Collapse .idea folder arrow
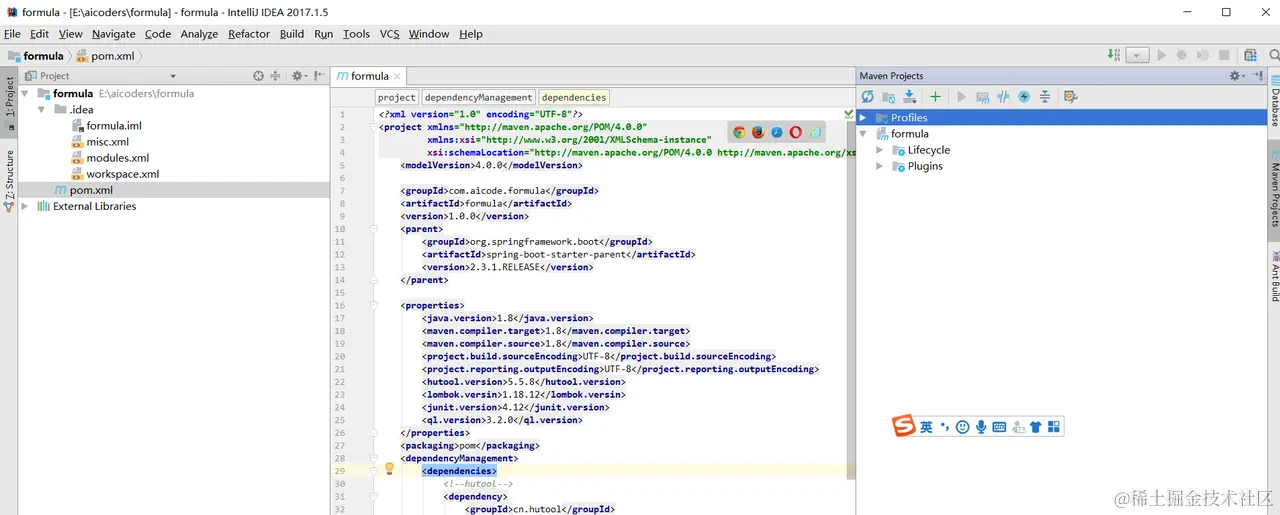This screenshot has width=1280, height=515. [x=41, y=110]
